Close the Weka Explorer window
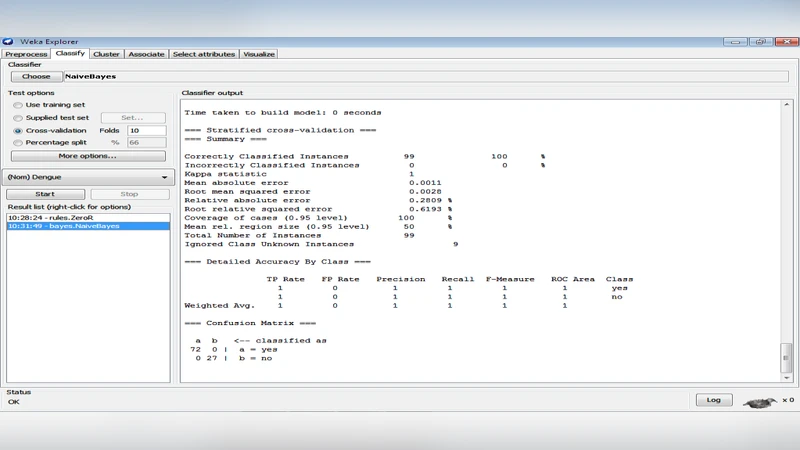The image size is (800, 450). (x=785, y=42)
